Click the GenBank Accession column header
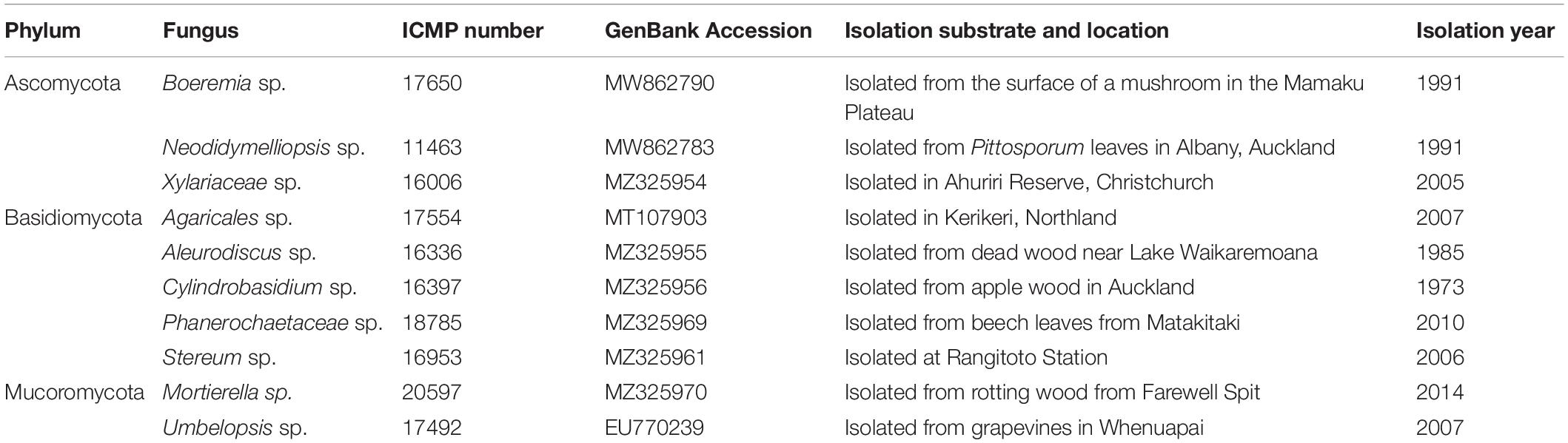 [x=708, y=30]
